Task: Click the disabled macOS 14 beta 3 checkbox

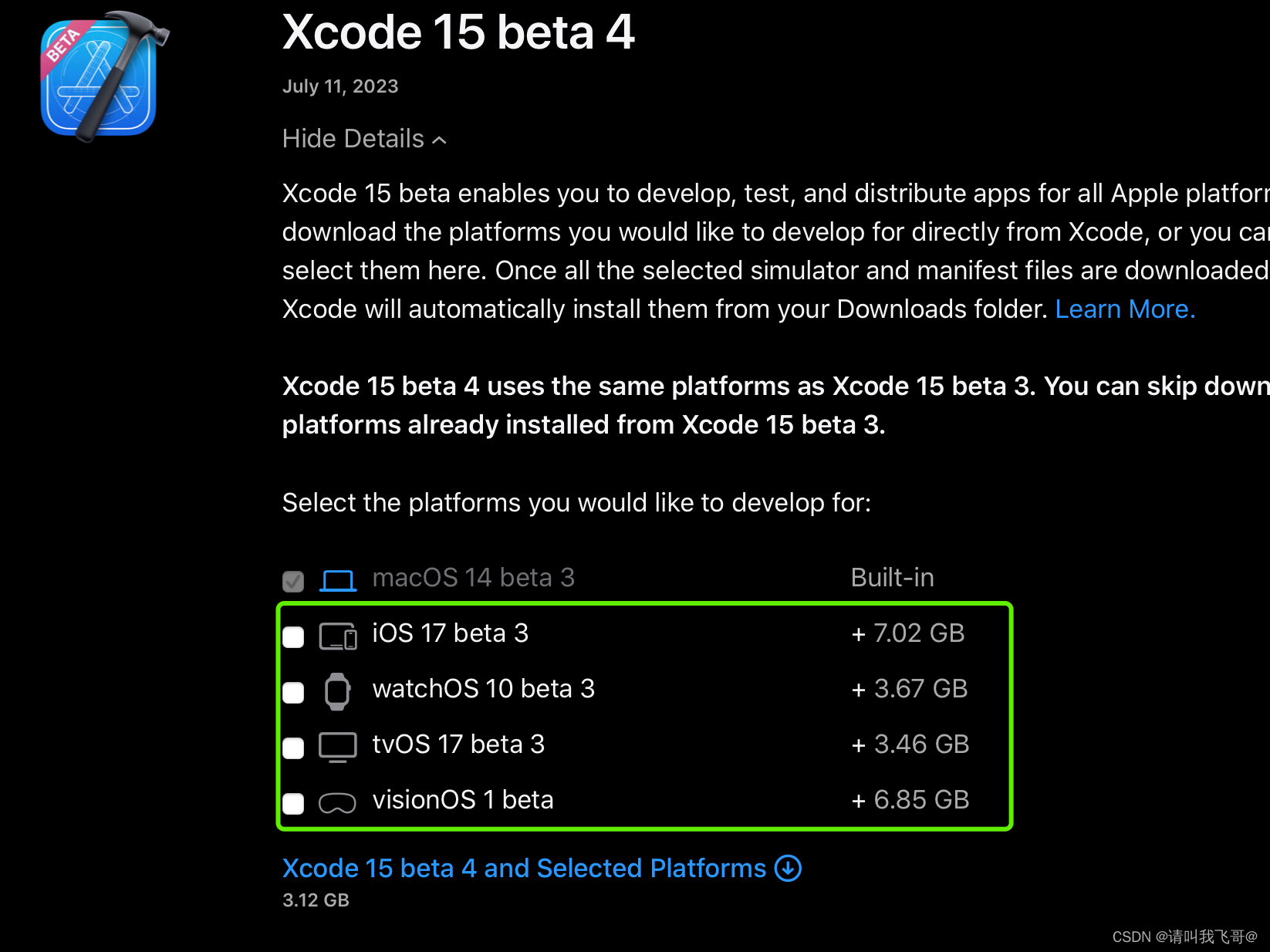Action: (x=293, y=580)
